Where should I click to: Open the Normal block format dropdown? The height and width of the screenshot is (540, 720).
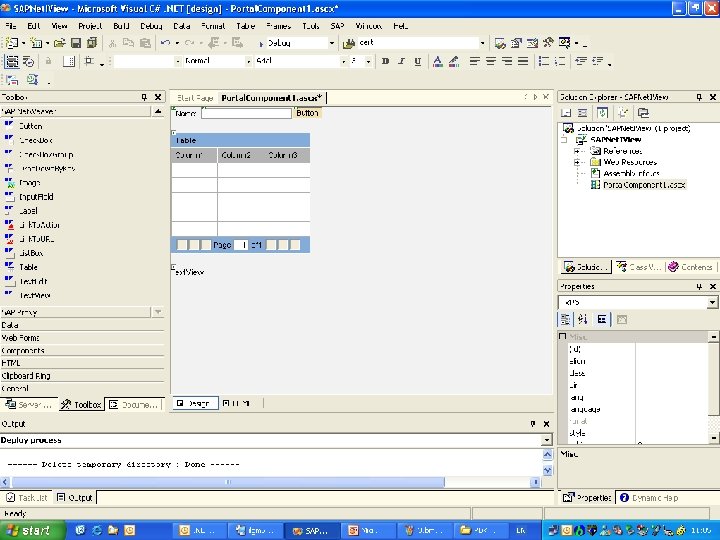[248, 61]
